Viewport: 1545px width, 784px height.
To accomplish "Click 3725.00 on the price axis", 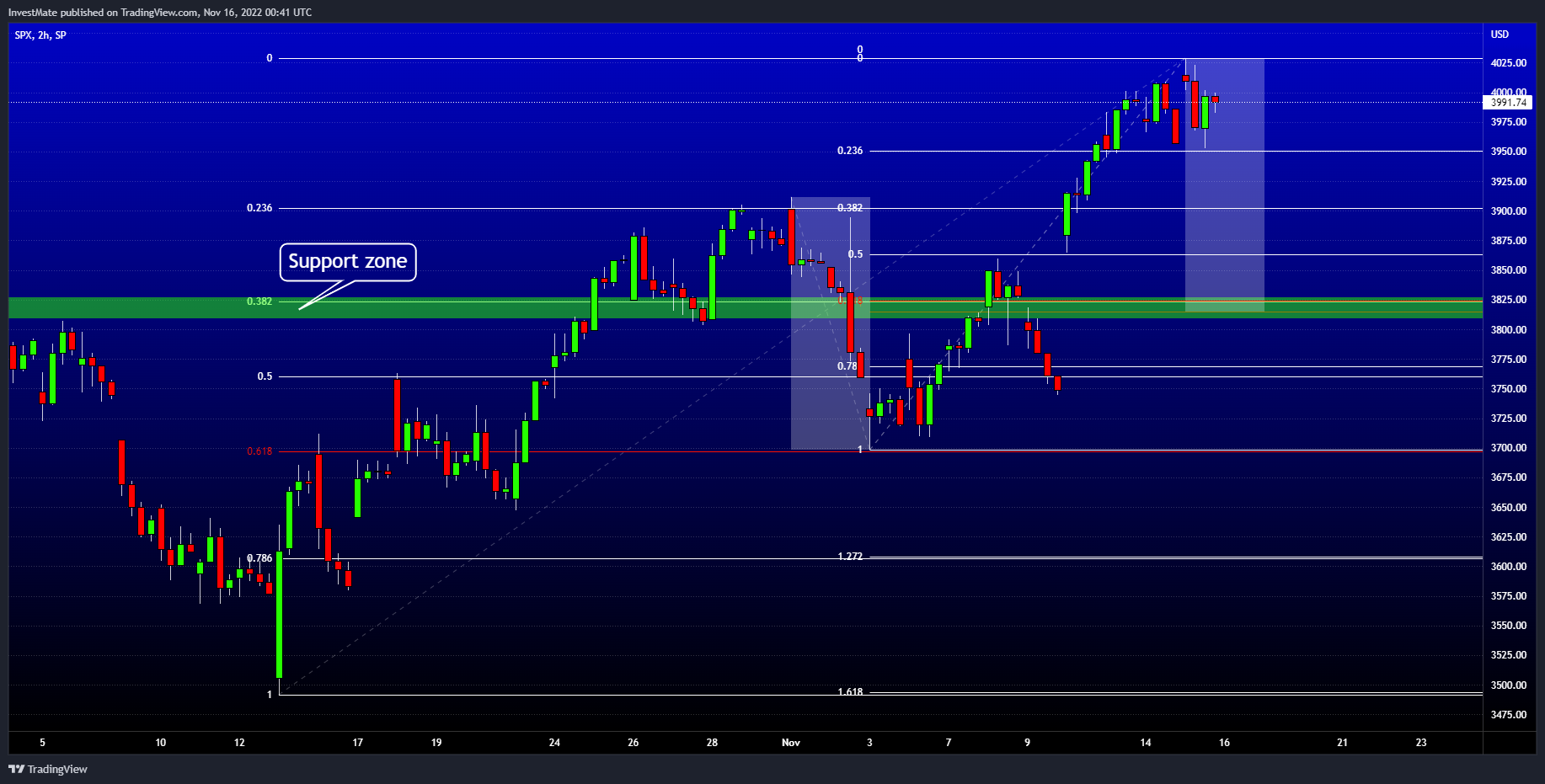I will click(1508, 419).
